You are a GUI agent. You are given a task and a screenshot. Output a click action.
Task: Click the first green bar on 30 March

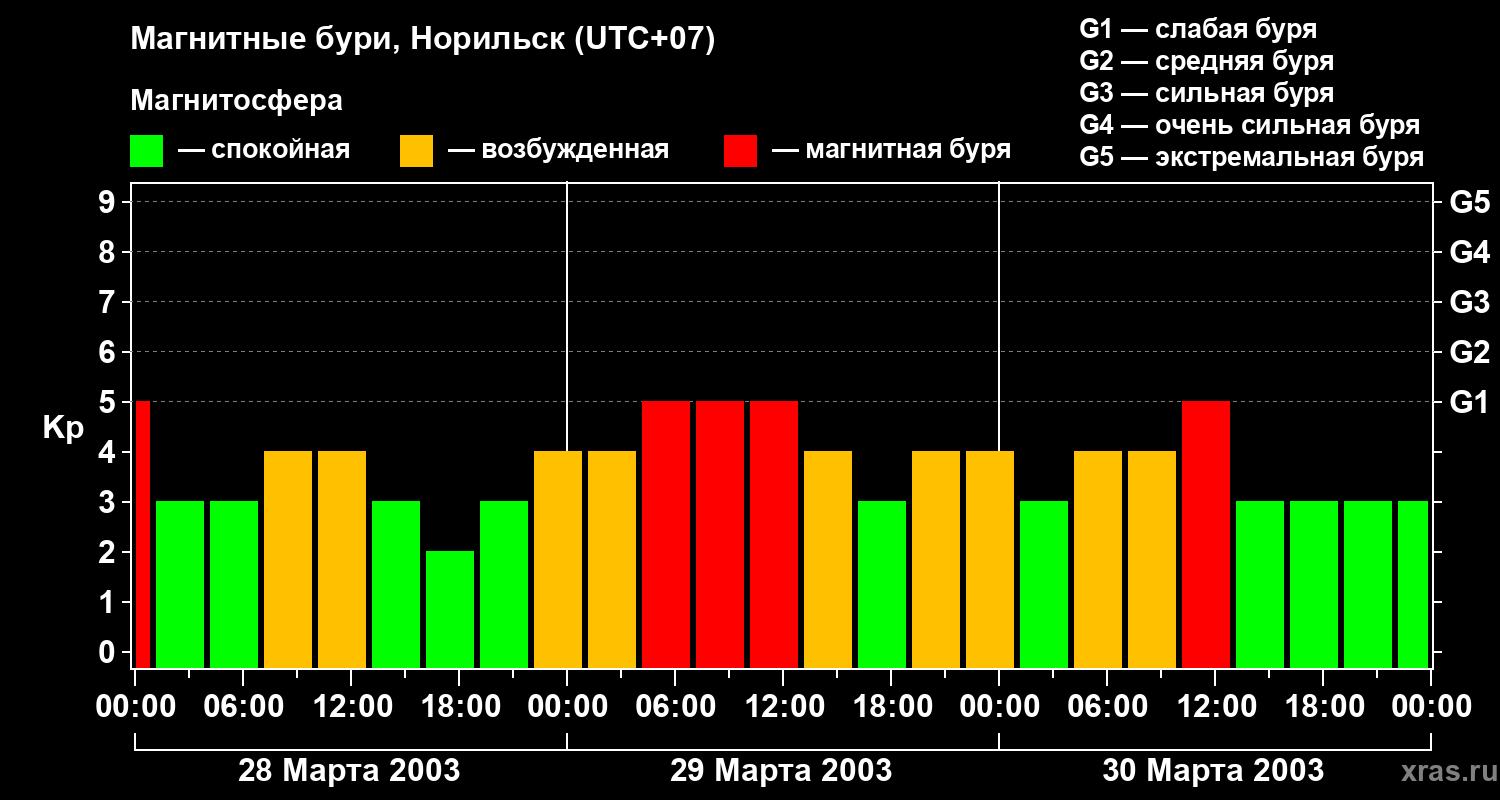point(1044,584)
